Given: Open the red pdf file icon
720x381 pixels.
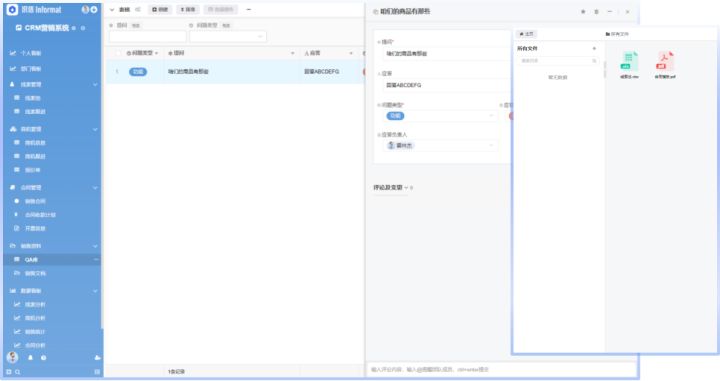Looking at the screenshot, I should coord(665,62).
